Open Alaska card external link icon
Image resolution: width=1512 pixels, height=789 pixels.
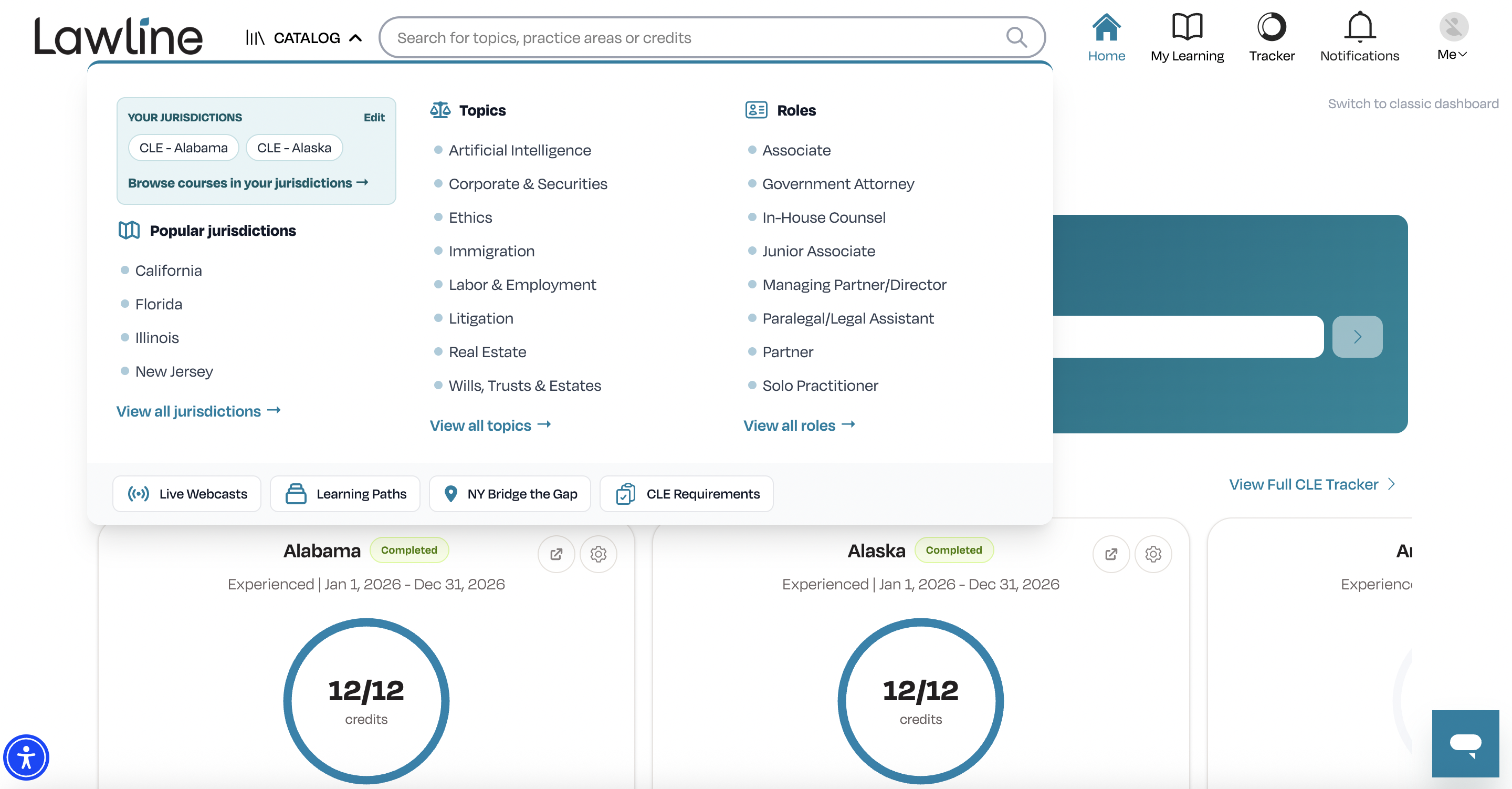click(1111, 554)
